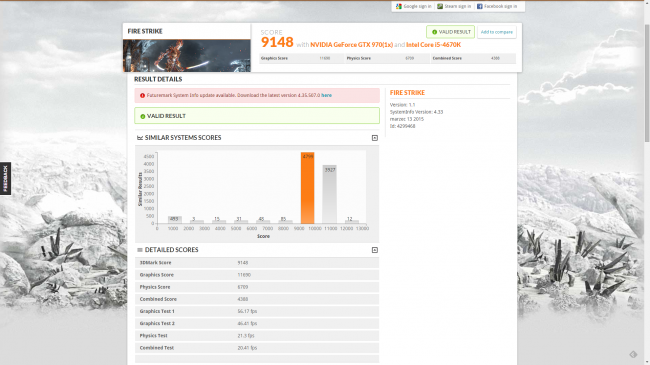The width and height of the screenshot is (650, 365).
Task: Click the 489 bar in the chart
Action: point(175,219)
